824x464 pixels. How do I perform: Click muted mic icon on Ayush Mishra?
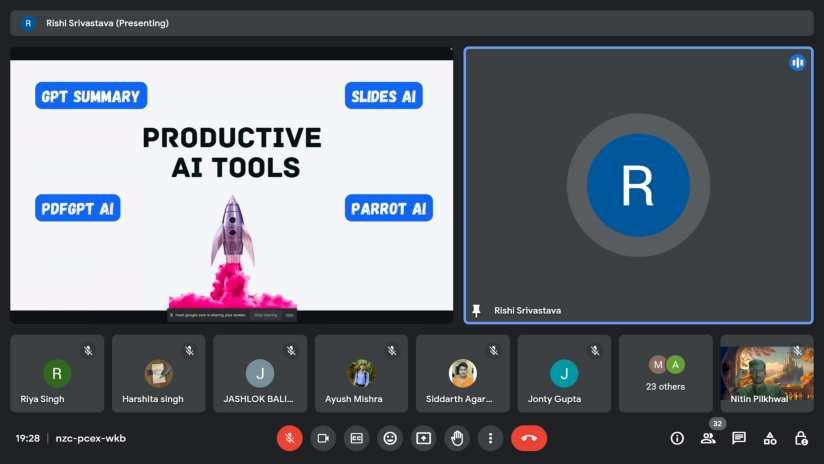392,350
